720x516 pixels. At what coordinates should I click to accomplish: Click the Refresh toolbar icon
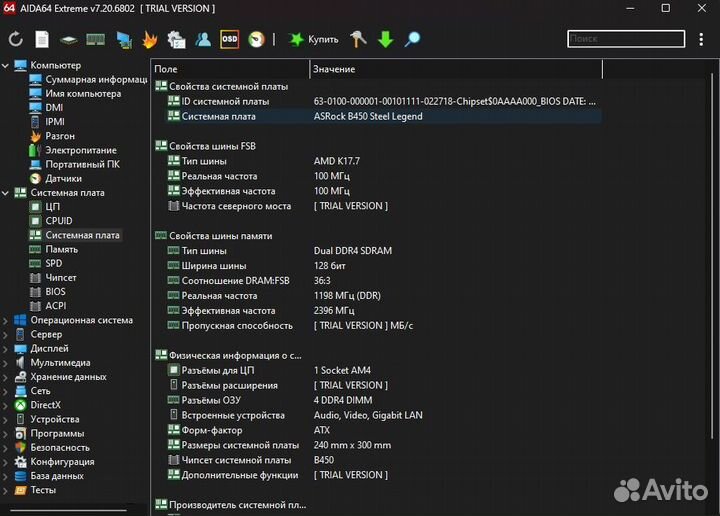pyautogui.click(x=16, y=39)
